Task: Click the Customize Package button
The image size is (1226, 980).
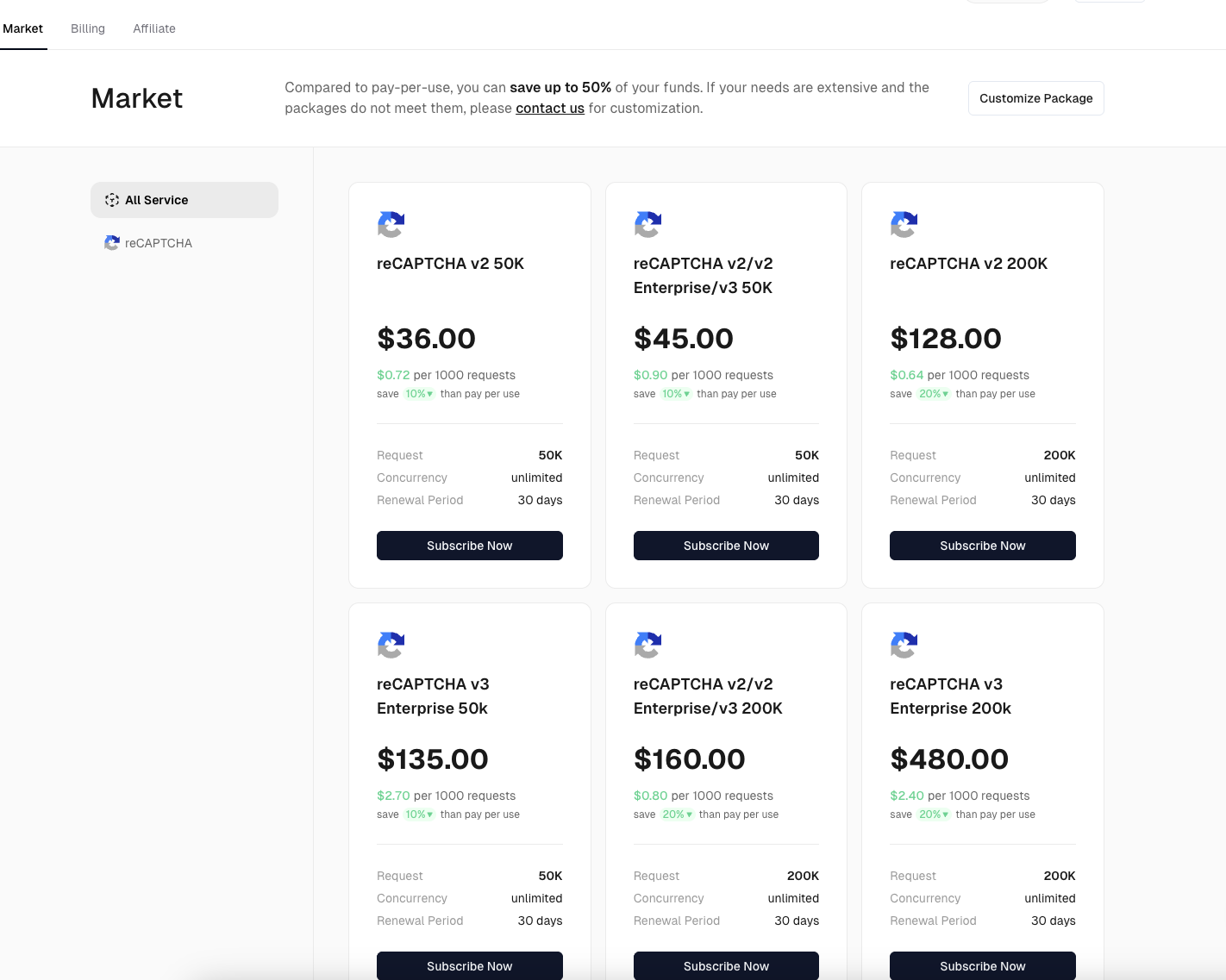Action: [x=1035, y=98]
